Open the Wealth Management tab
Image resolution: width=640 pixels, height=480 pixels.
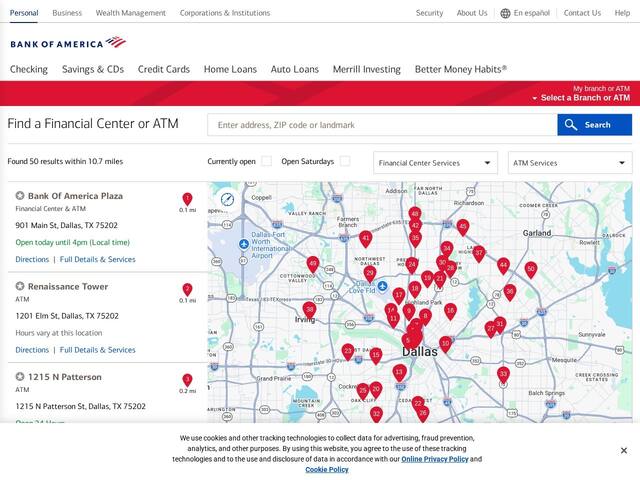[131, 13]
